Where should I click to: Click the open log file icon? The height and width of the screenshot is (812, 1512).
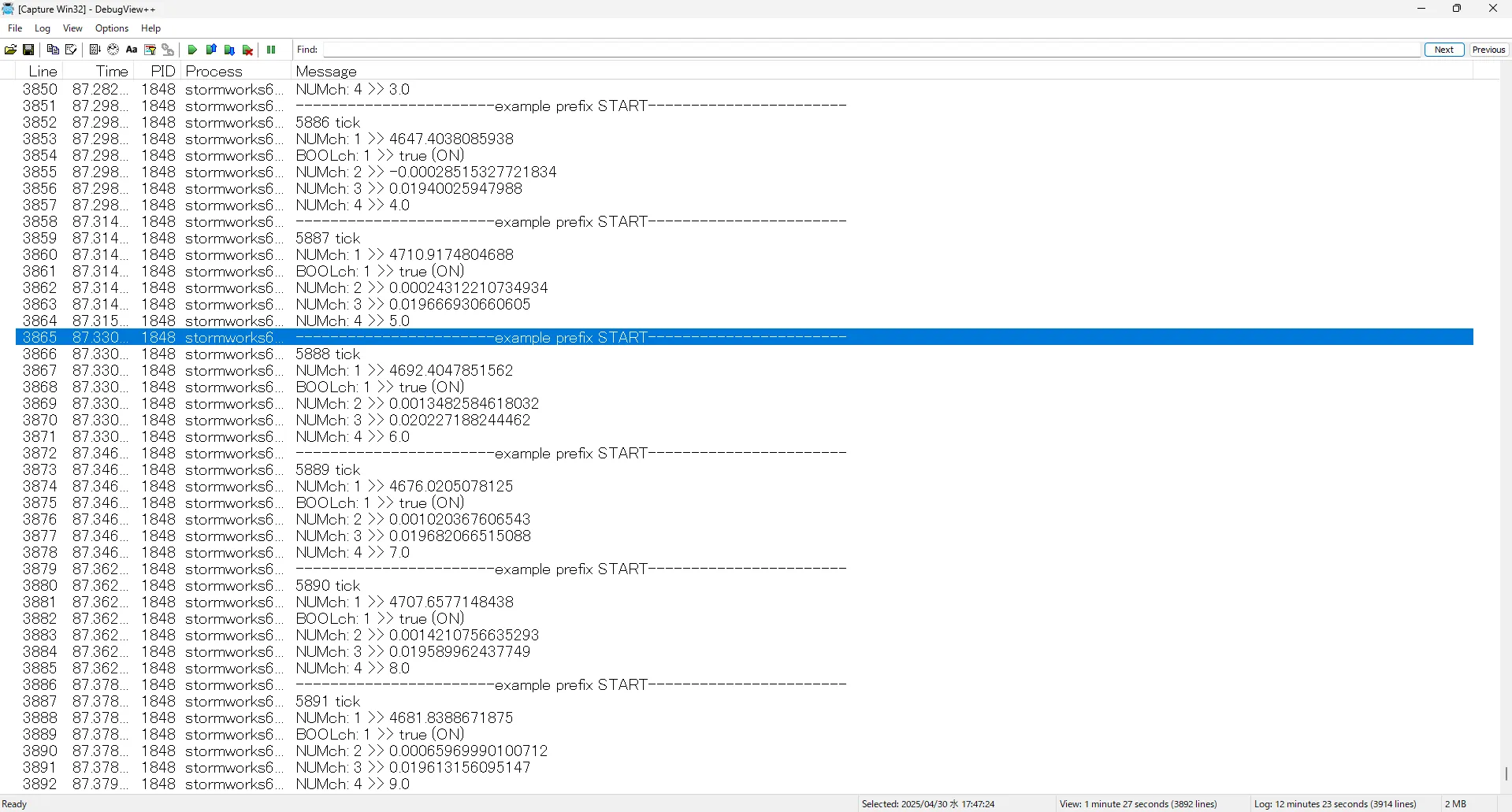11,50
